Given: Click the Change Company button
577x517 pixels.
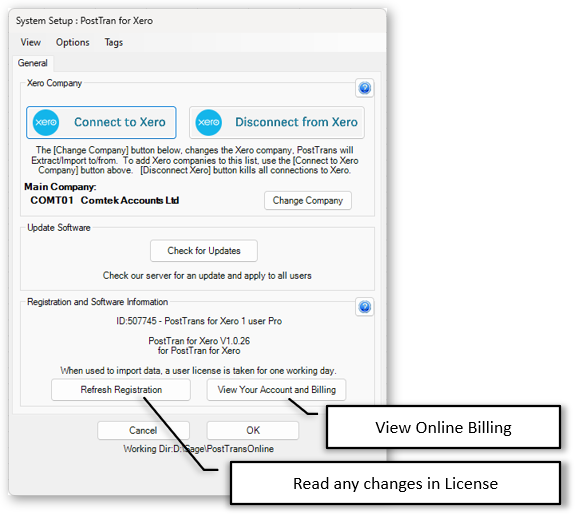Looking at the screenshot, I should click(x=308, y=201).
